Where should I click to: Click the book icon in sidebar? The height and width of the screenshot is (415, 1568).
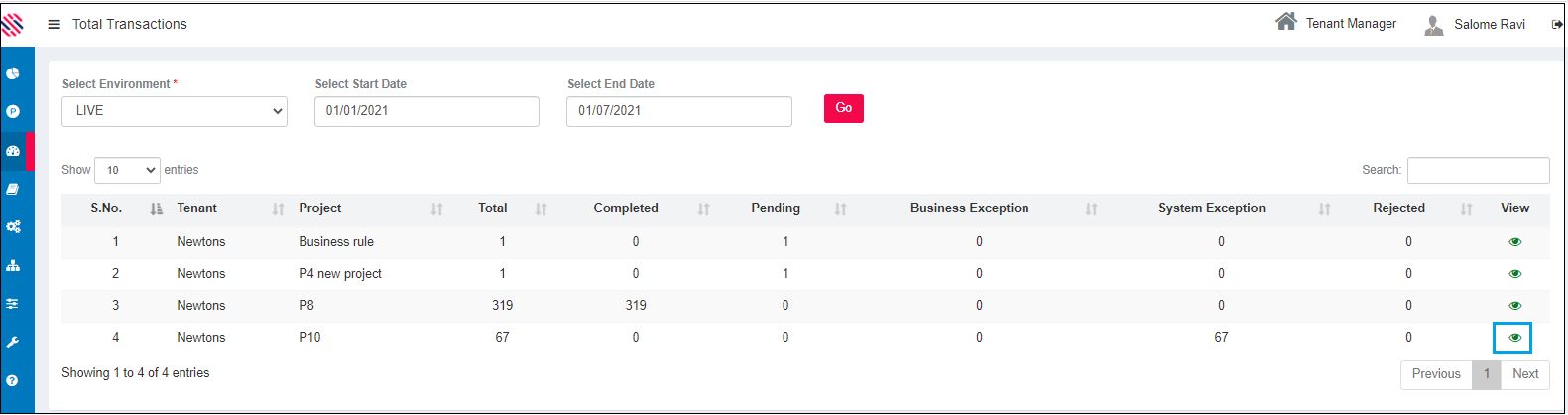pyautogui.click(x=13, y=189)
